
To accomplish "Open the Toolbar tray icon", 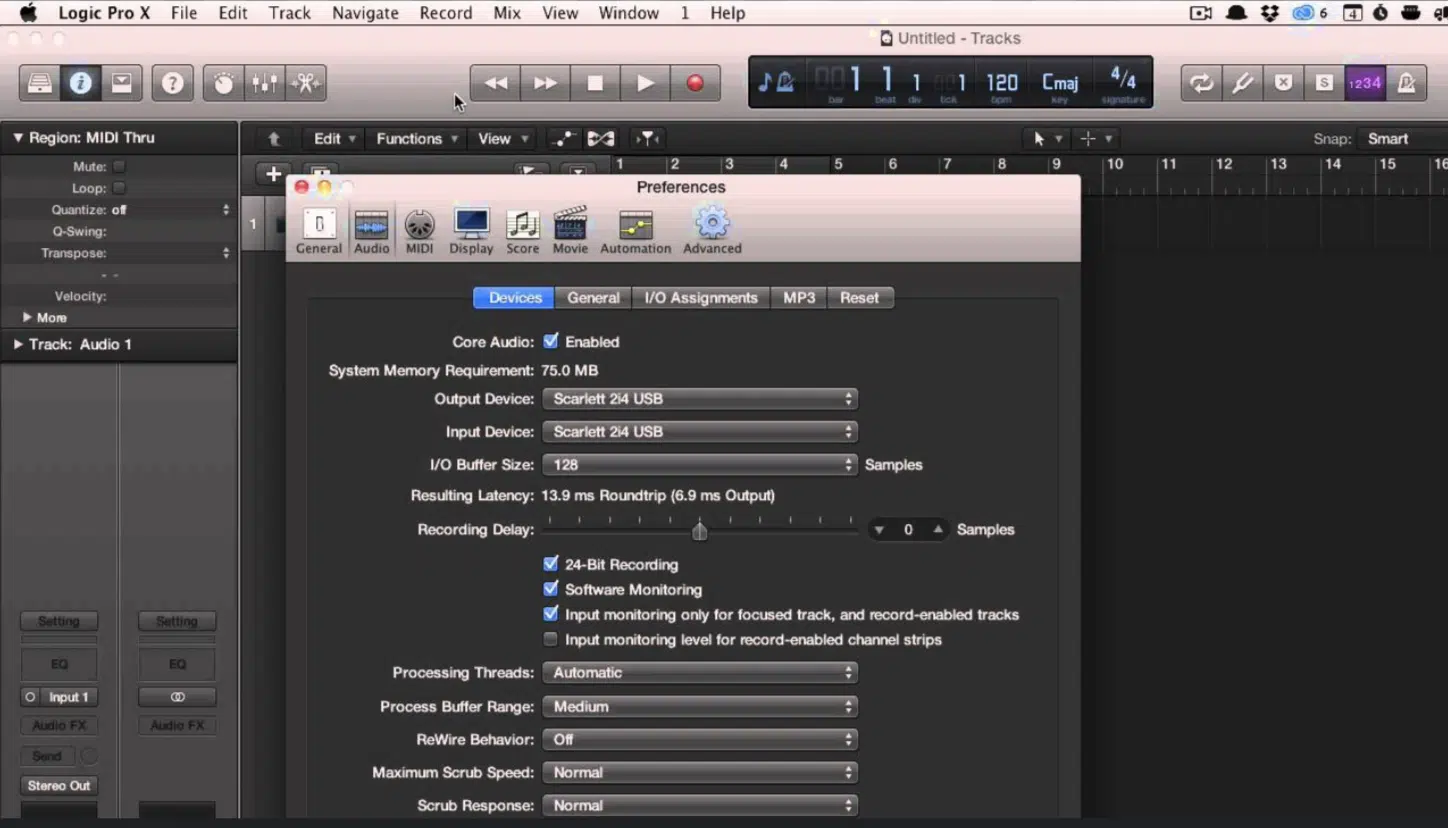I will 121,83.
